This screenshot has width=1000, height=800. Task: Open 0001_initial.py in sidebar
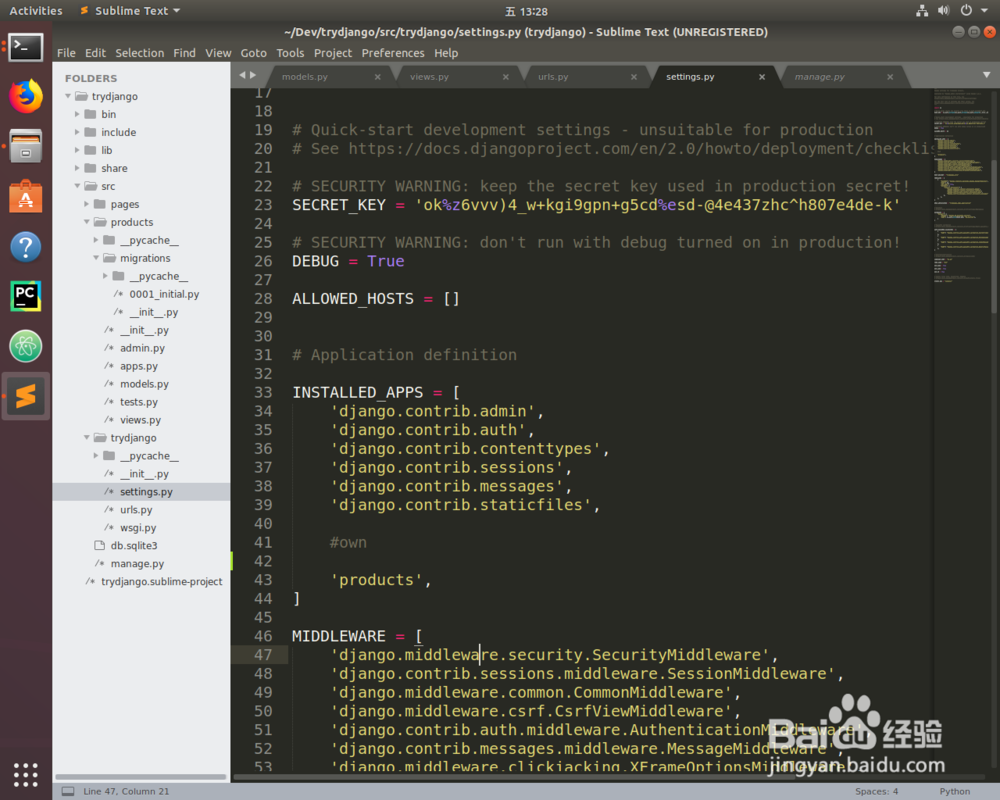(x=164, y=294)
